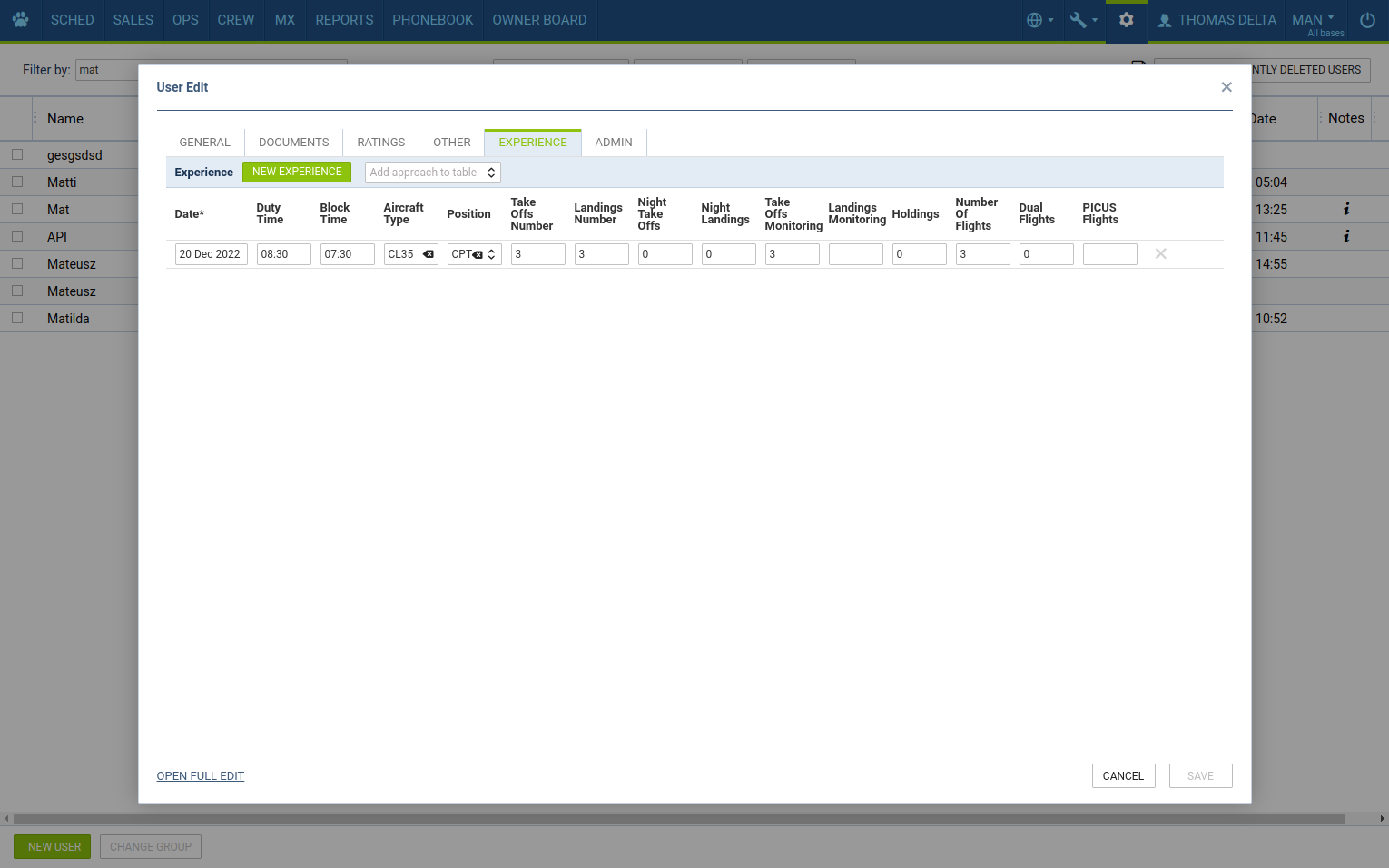Screen dimensions: 1389x868
Task: Open the DOCUMENTS tab
Action: (293, 143)
